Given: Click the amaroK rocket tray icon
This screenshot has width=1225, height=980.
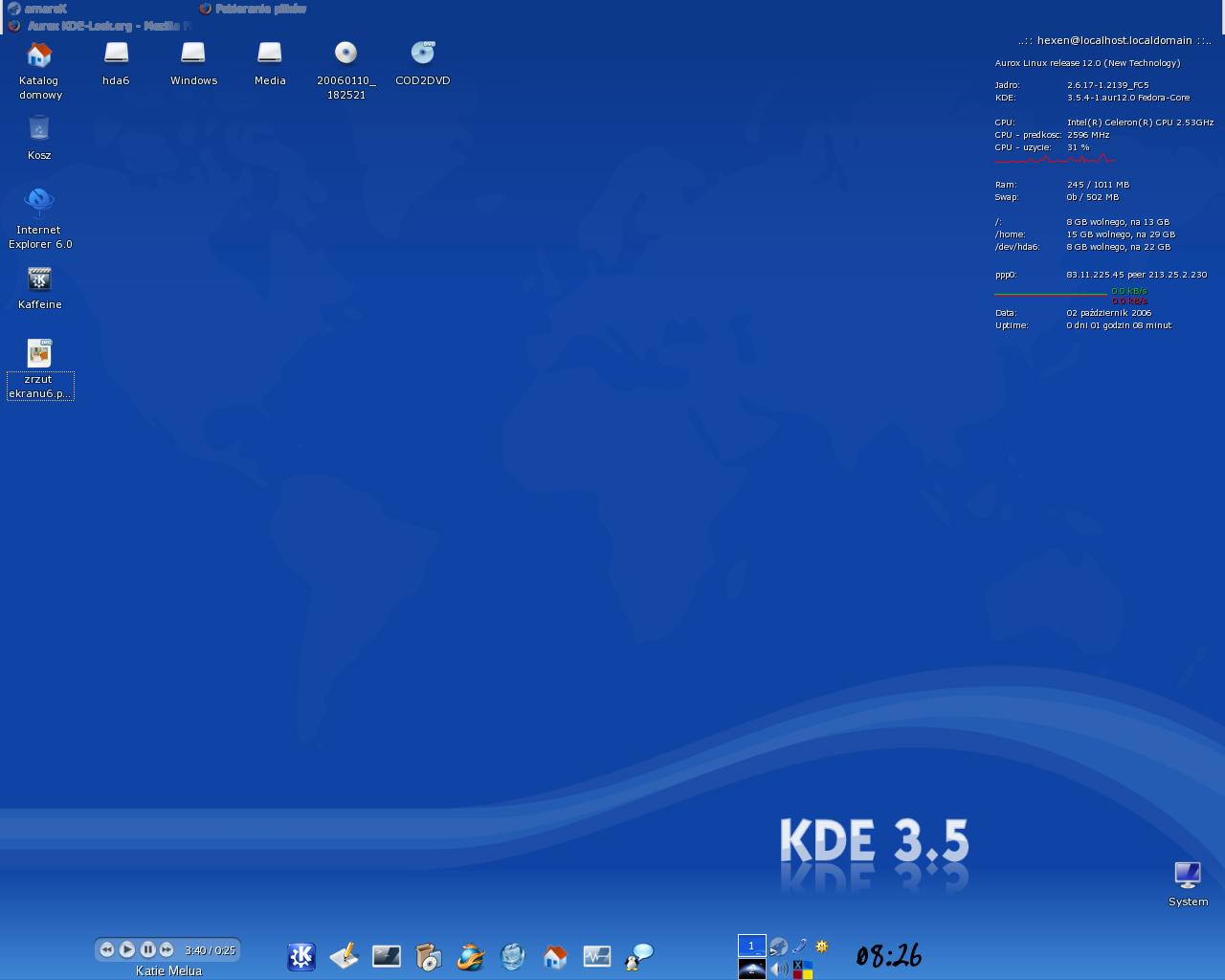Looking at the screenshot, I should coord(778,947).
